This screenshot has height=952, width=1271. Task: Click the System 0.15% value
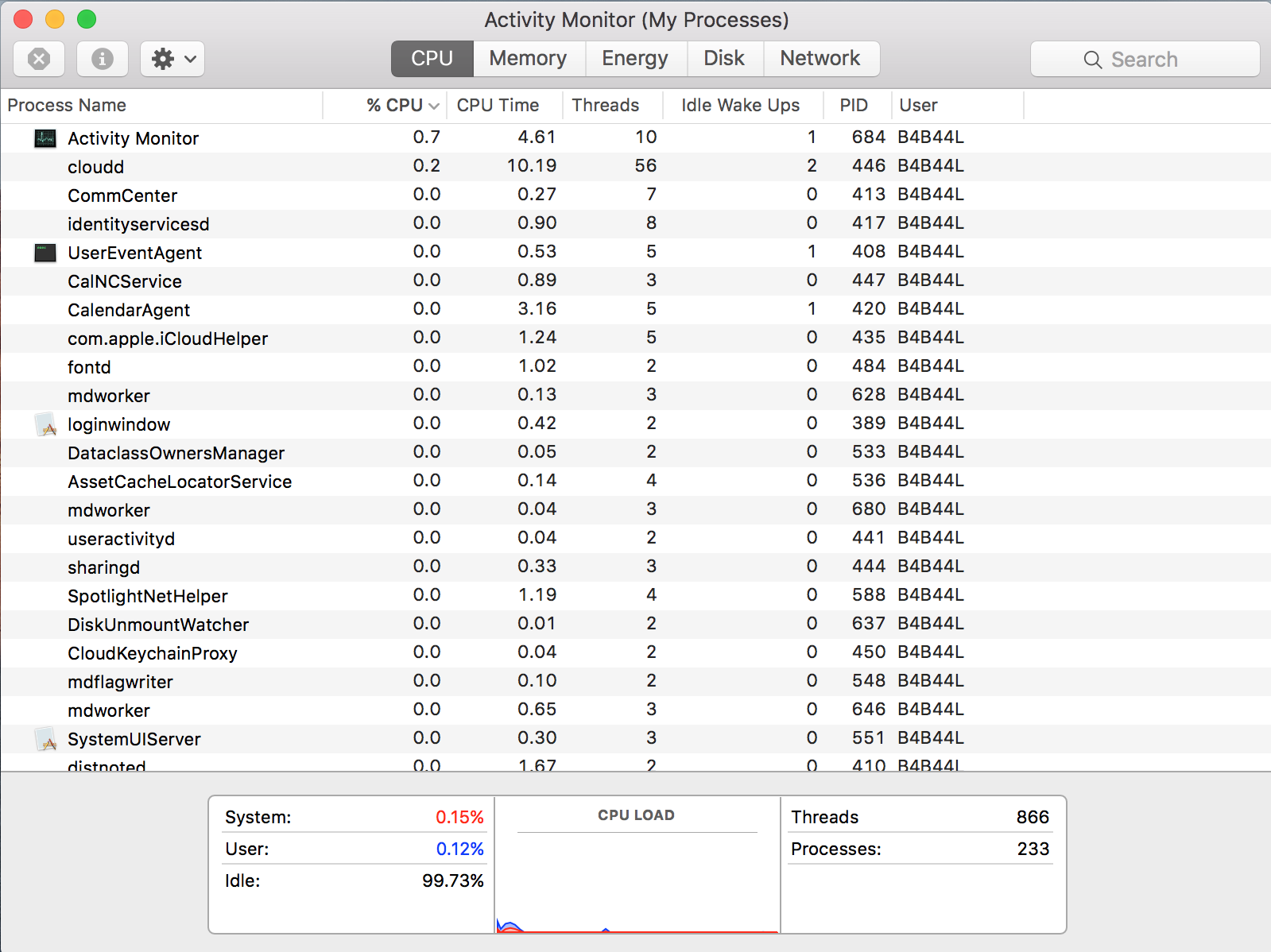click(459, 817)
